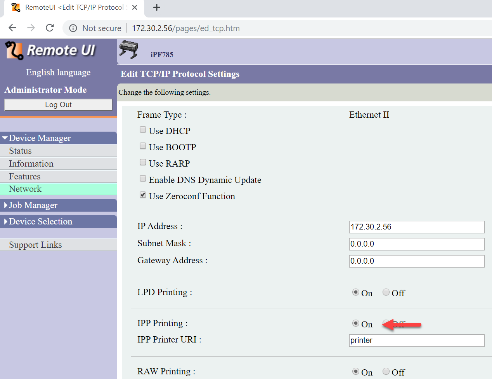Click English language link

point(58,72)
